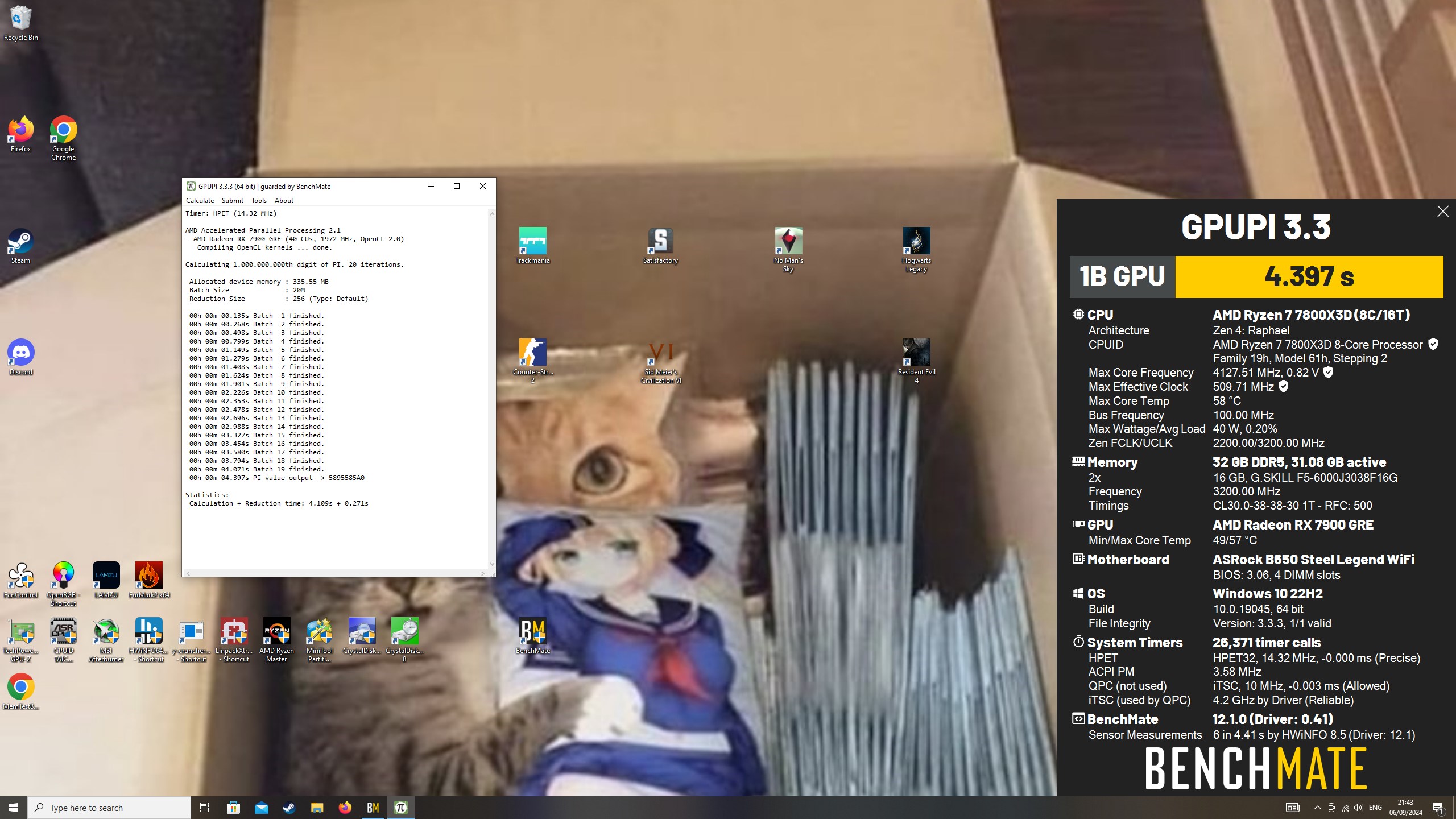Screen dimensions: 1456x819
Task: Select the CrystalDiskMark 8 icon
Action: (404, 640)
